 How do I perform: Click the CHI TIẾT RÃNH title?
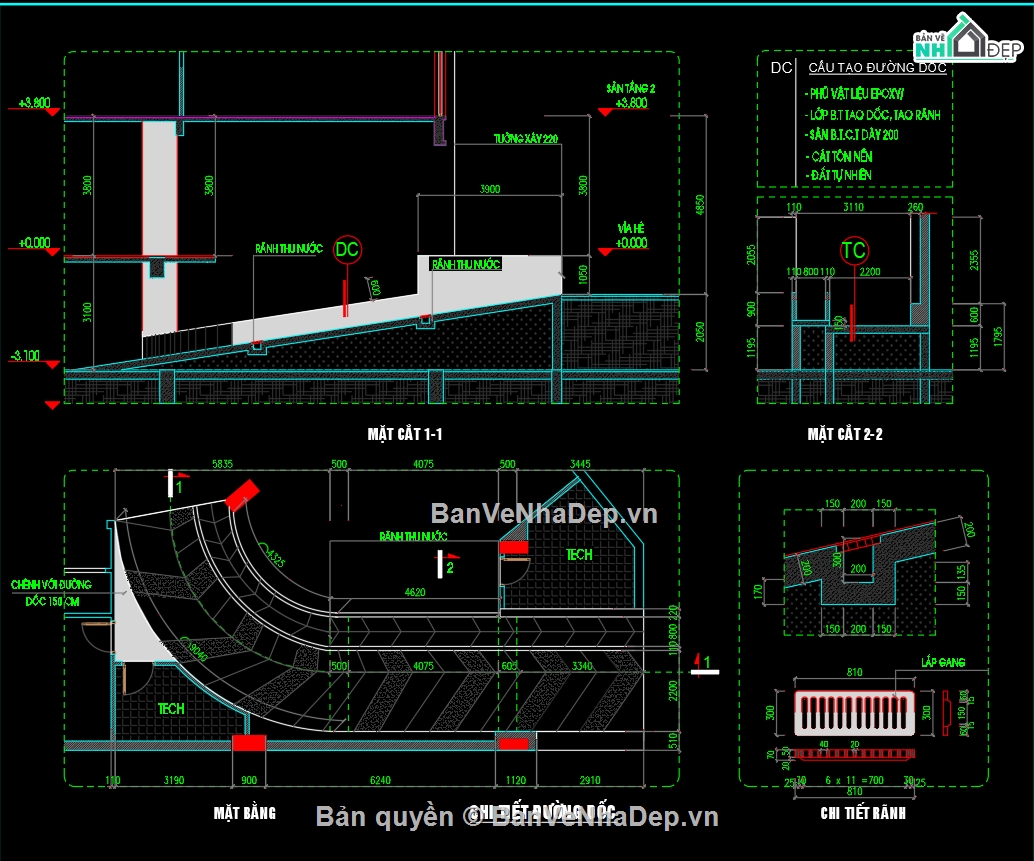(863, 813)
